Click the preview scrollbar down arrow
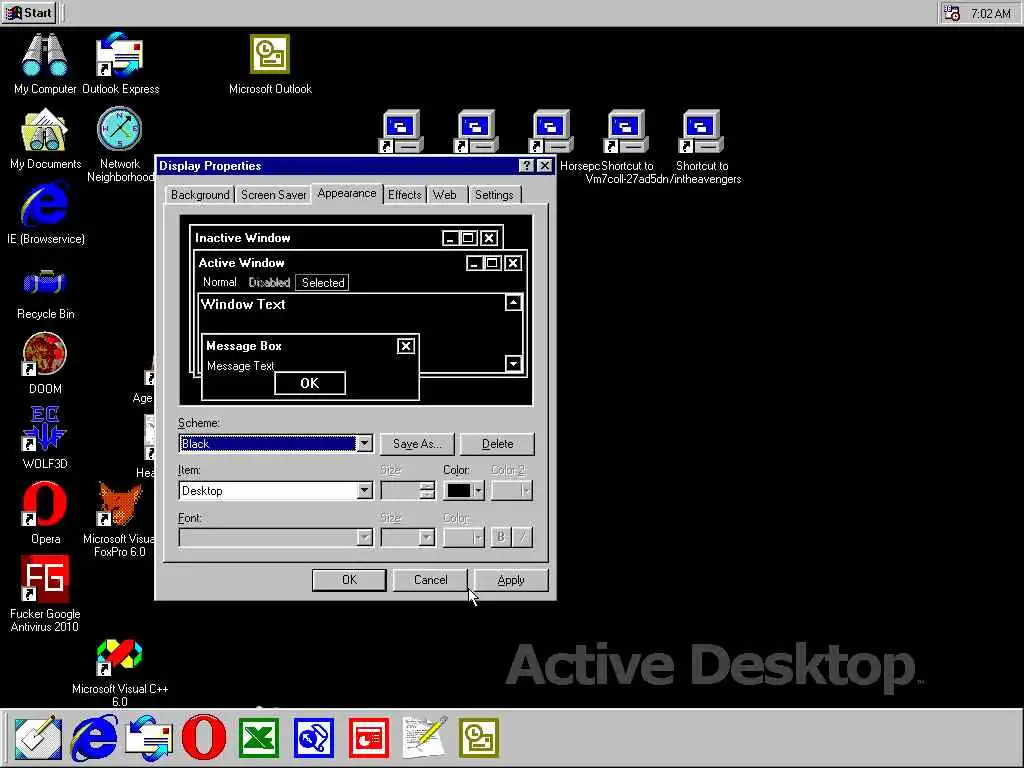1024x768 pixels. click(513, 364)
